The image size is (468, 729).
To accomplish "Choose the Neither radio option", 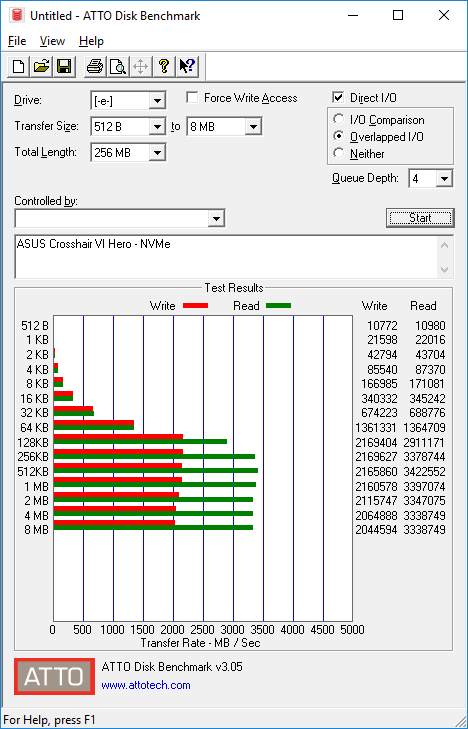I will tap(338, 153).
